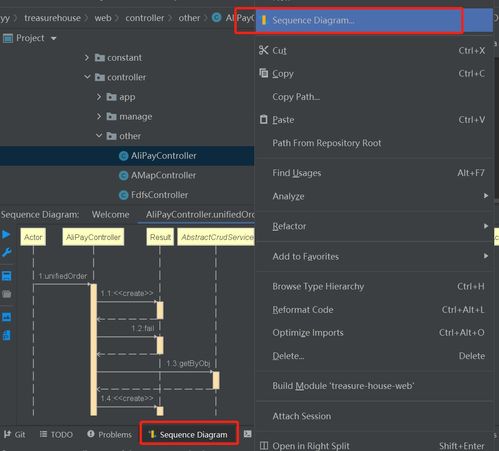Click the Problems warning icon

pos(91,434)
